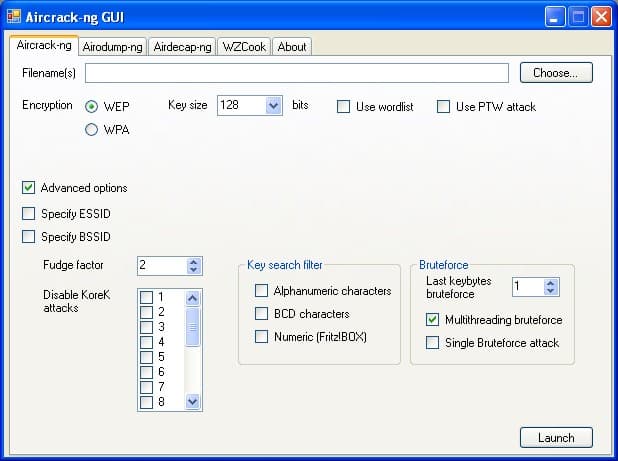The height and width of the screenshot is (461, 618).
Task: Click the Choose... button
Action: click(x=556, y=73)
